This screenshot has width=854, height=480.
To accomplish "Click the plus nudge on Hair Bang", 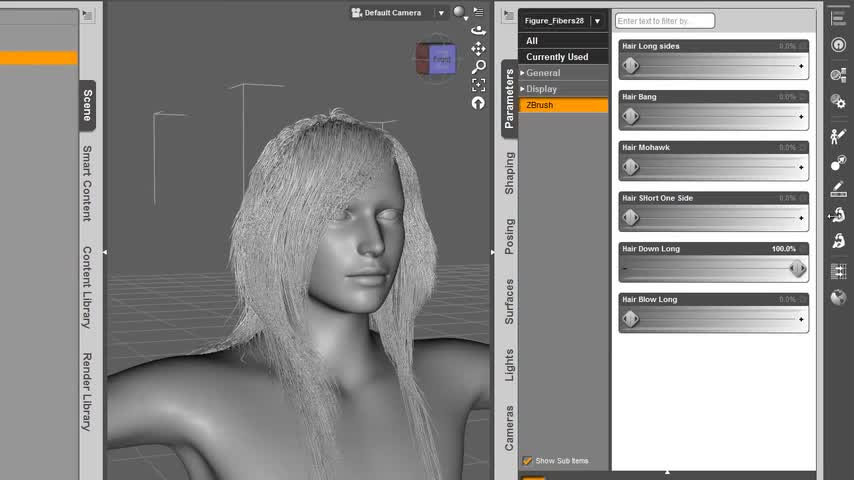I will point(801,117).
